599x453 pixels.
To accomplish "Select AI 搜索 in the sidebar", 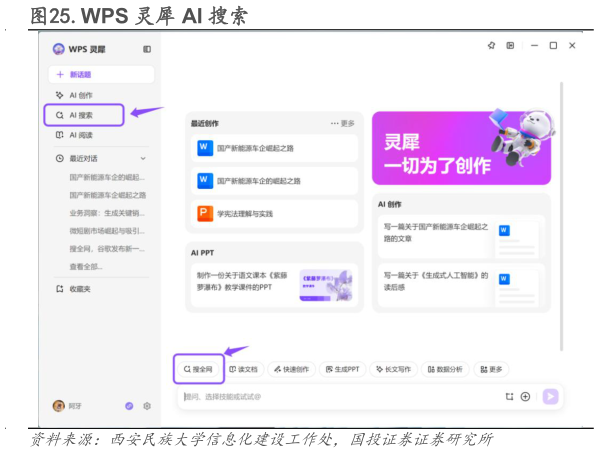I will pyautogui.click(x=84, y=115).
